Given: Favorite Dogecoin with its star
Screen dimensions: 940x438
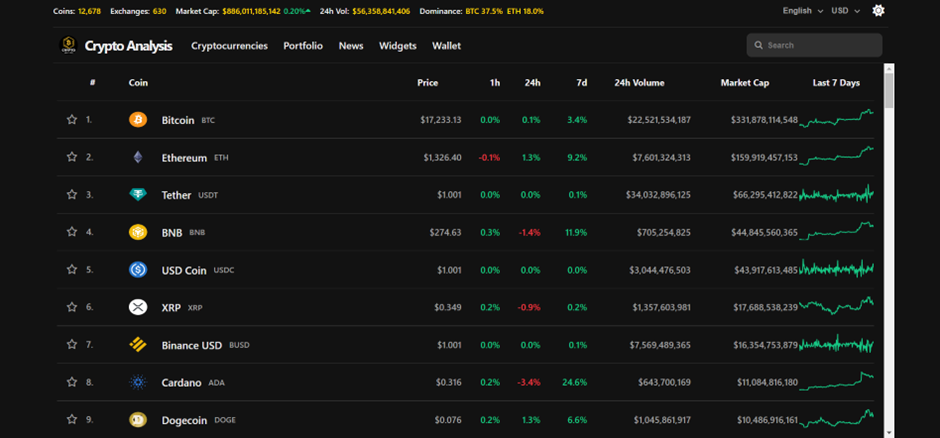Looking at the screenshot, I should [72, 419].
